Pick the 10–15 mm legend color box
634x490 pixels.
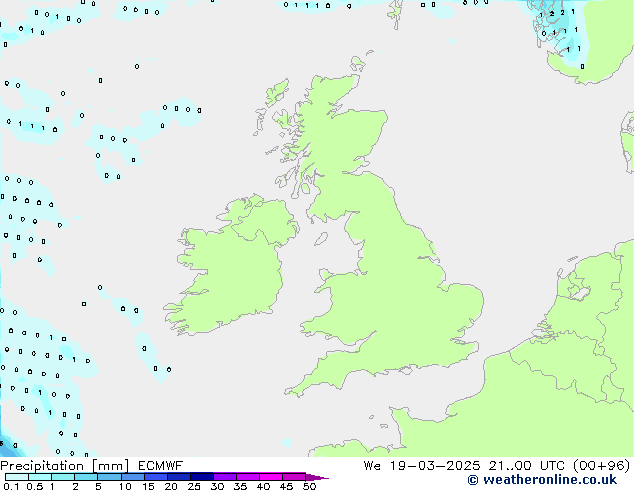pyautogui.click(x=132, y=477)
